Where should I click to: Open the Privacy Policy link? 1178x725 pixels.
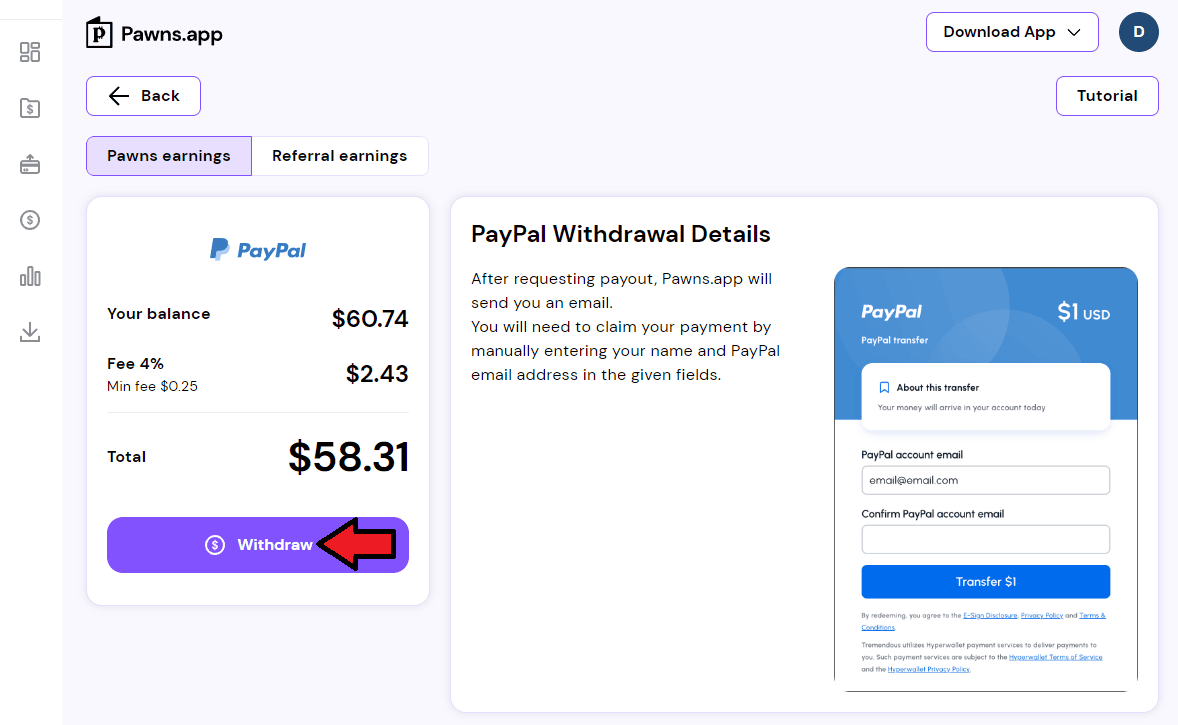[1040, 615]
